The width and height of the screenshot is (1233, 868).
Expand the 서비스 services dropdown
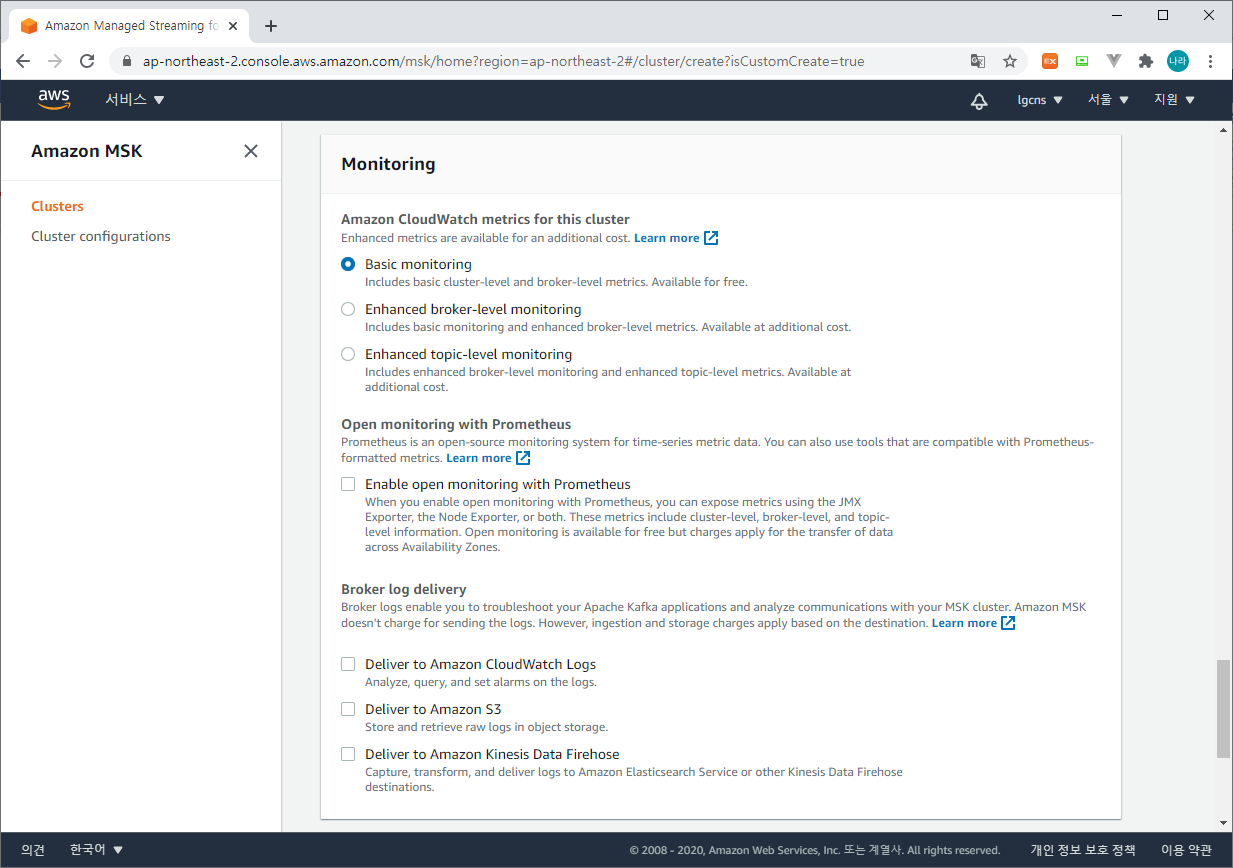[x=135, y=100]
